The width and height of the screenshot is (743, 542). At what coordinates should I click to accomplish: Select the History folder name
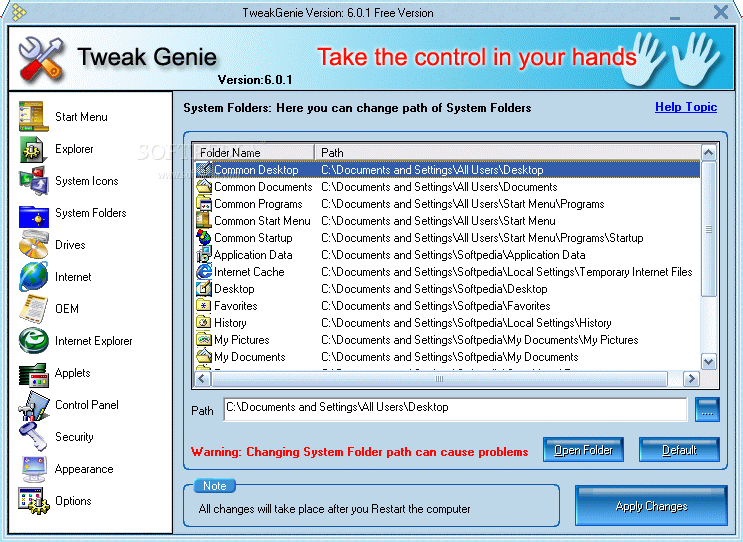click(230, 323)
